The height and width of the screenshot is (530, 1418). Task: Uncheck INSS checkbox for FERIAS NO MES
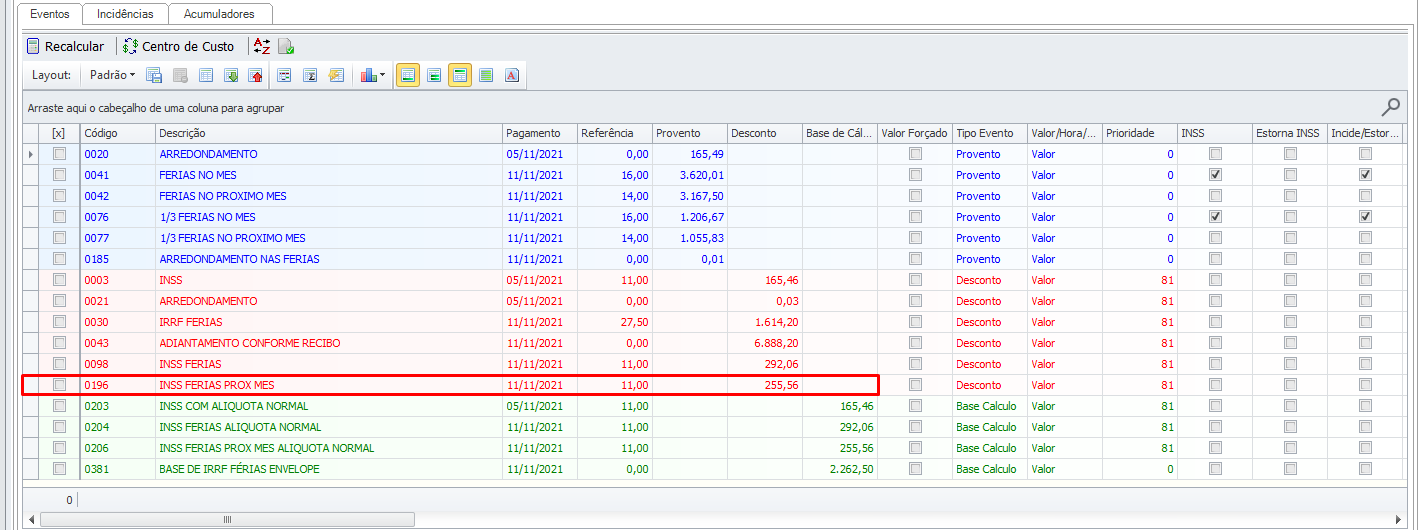[x=1215, y=175]
